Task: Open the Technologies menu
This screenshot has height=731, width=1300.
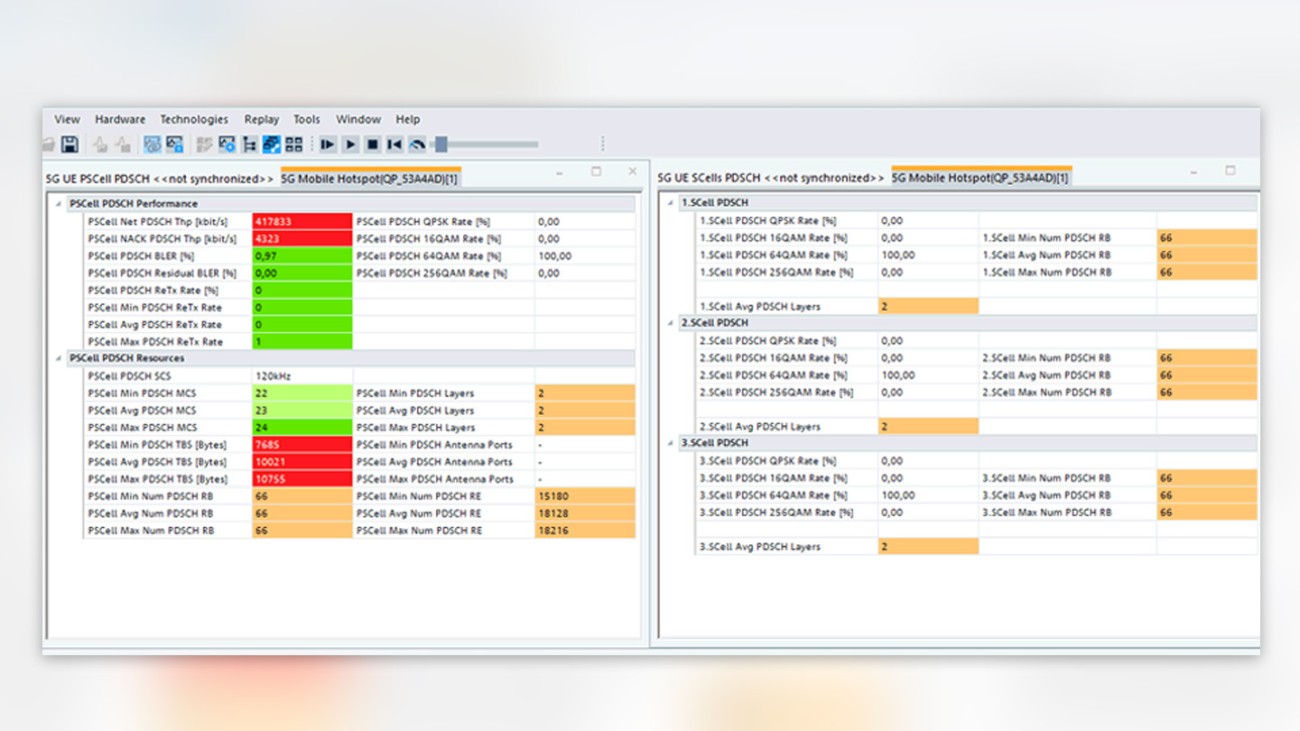Action: point(194,119)
